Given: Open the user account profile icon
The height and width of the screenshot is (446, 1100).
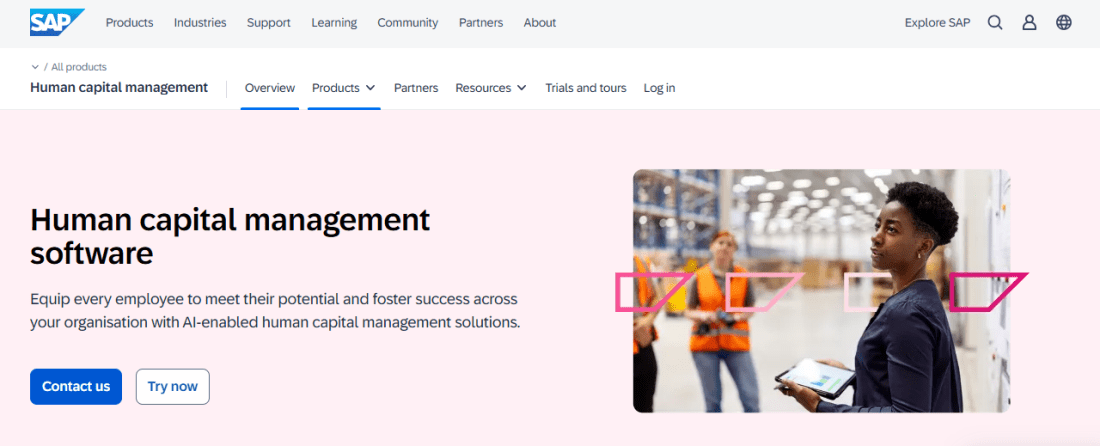Looking at the screenshot, I should pos(1029,22).
